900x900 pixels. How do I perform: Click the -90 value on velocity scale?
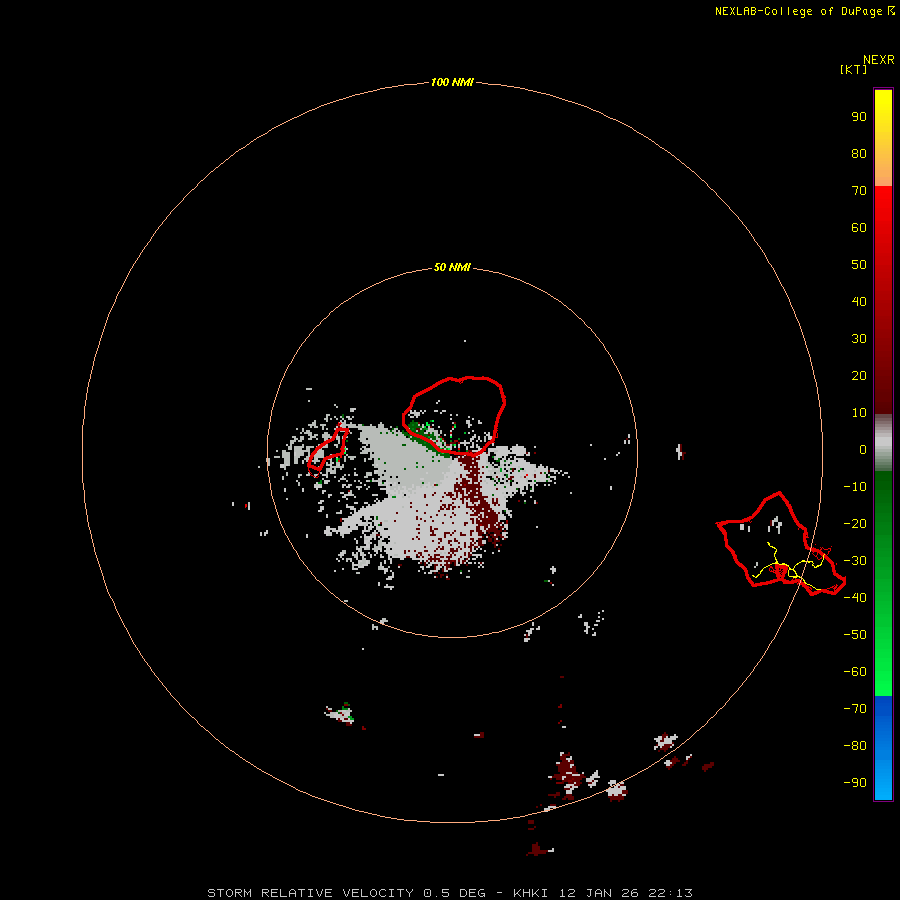[x=855, y=782]
